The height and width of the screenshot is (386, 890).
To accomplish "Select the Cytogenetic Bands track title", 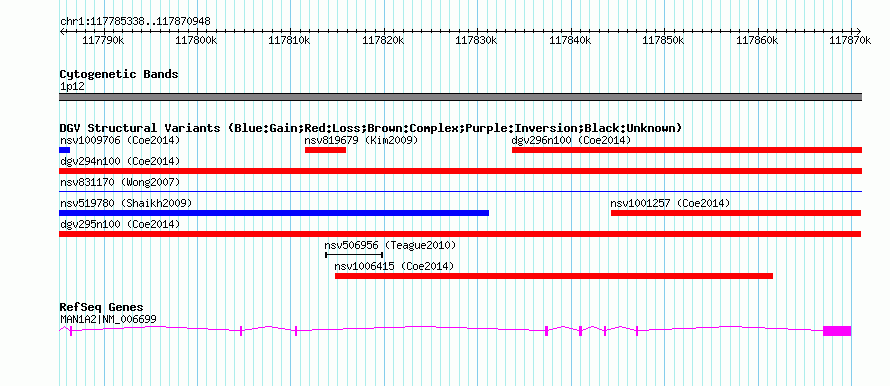I will [x=119, y=74].
